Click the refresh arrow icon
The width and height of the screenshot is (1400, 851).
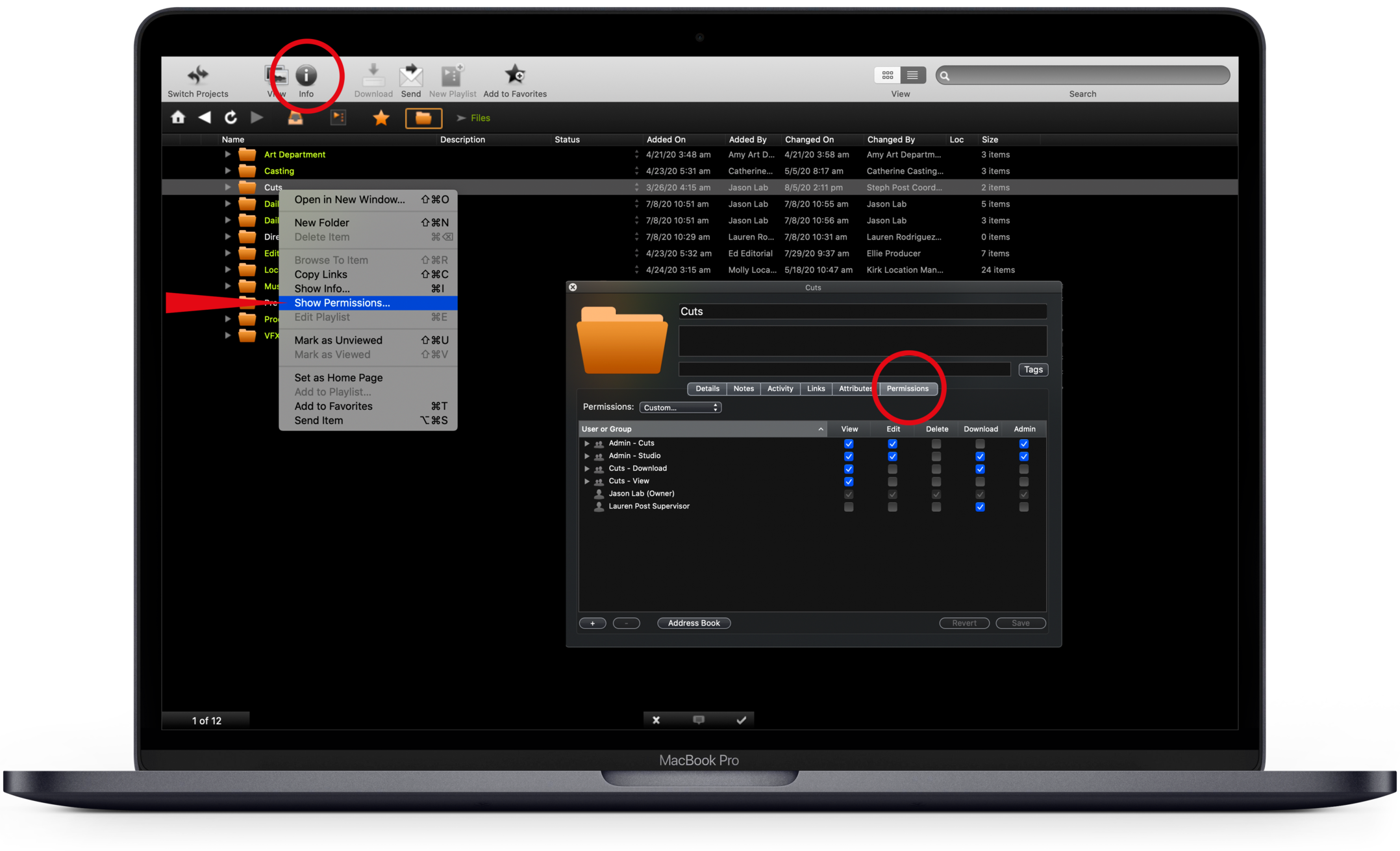pos(231,118)
